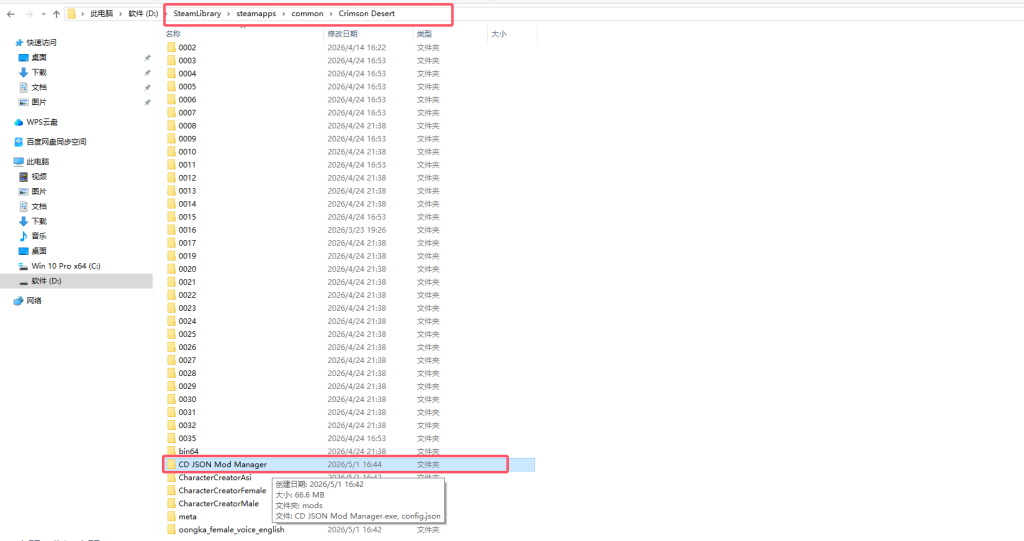Select folder named 0021
1024x541 pixels.
[187, 282]
